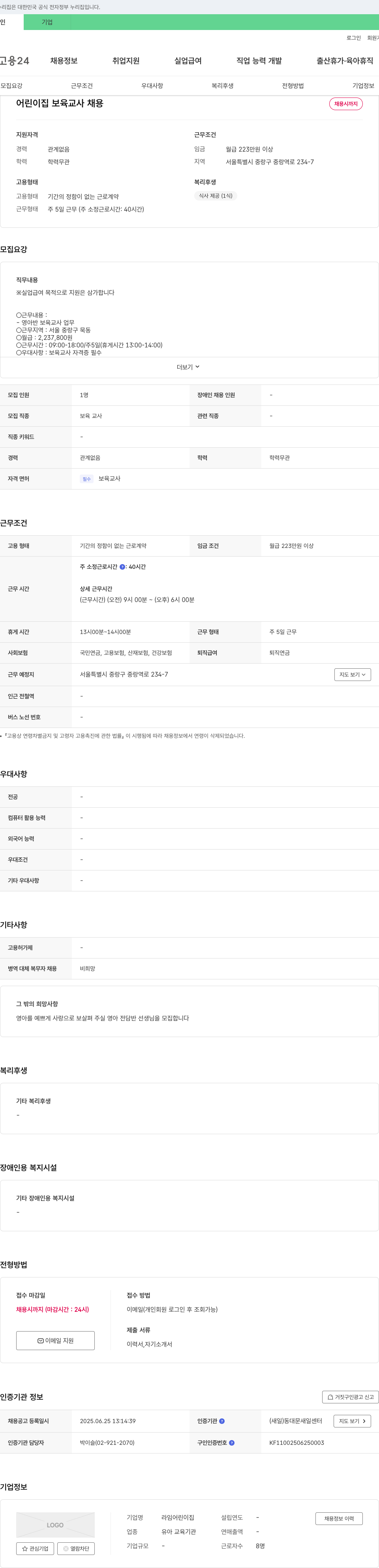Click the help icon beside 주 소정근로시간
379x1568 pixels.
point(122,567)
